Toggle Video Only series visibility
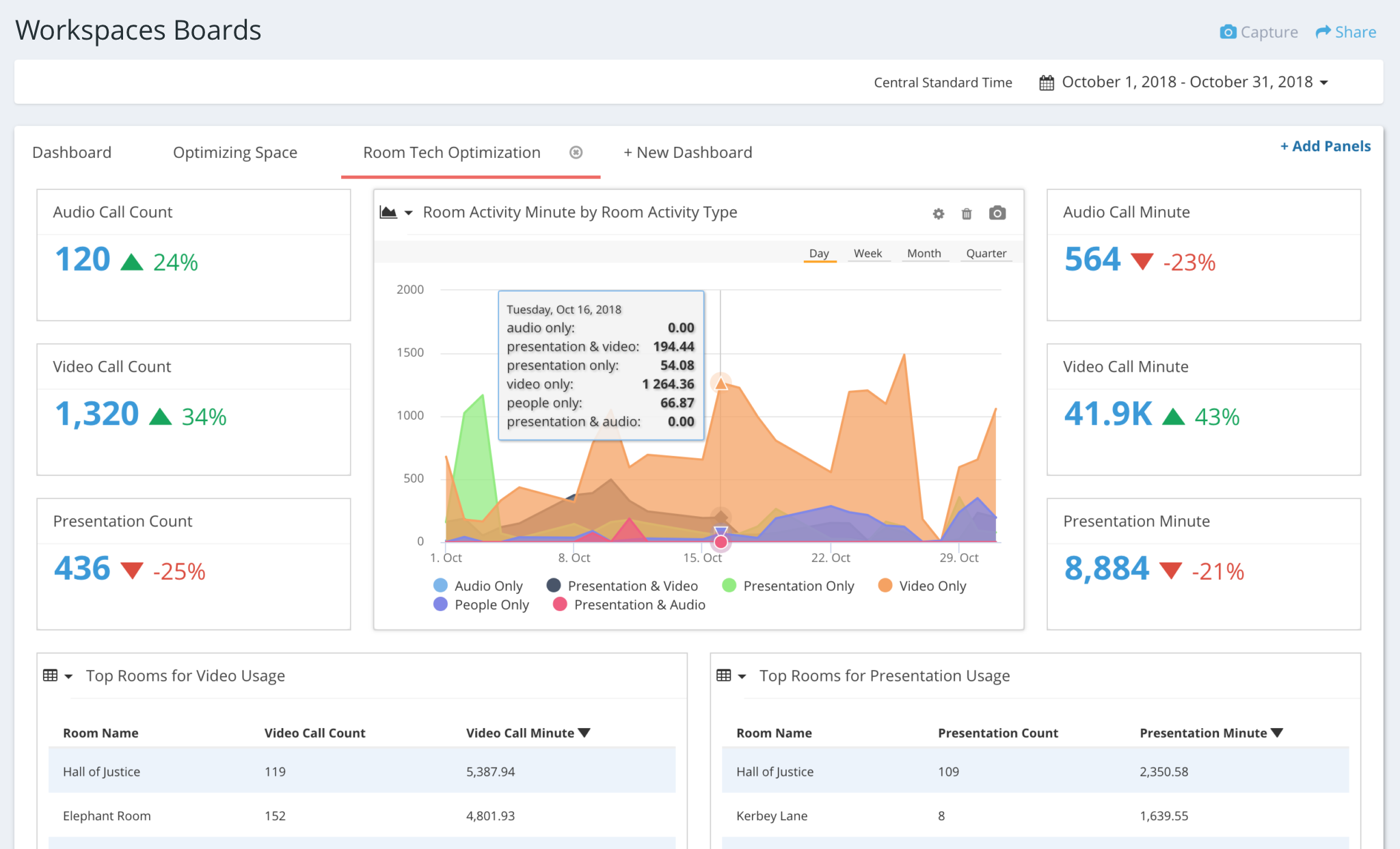This screenshot has height=849, width=1400. [922, 586]
